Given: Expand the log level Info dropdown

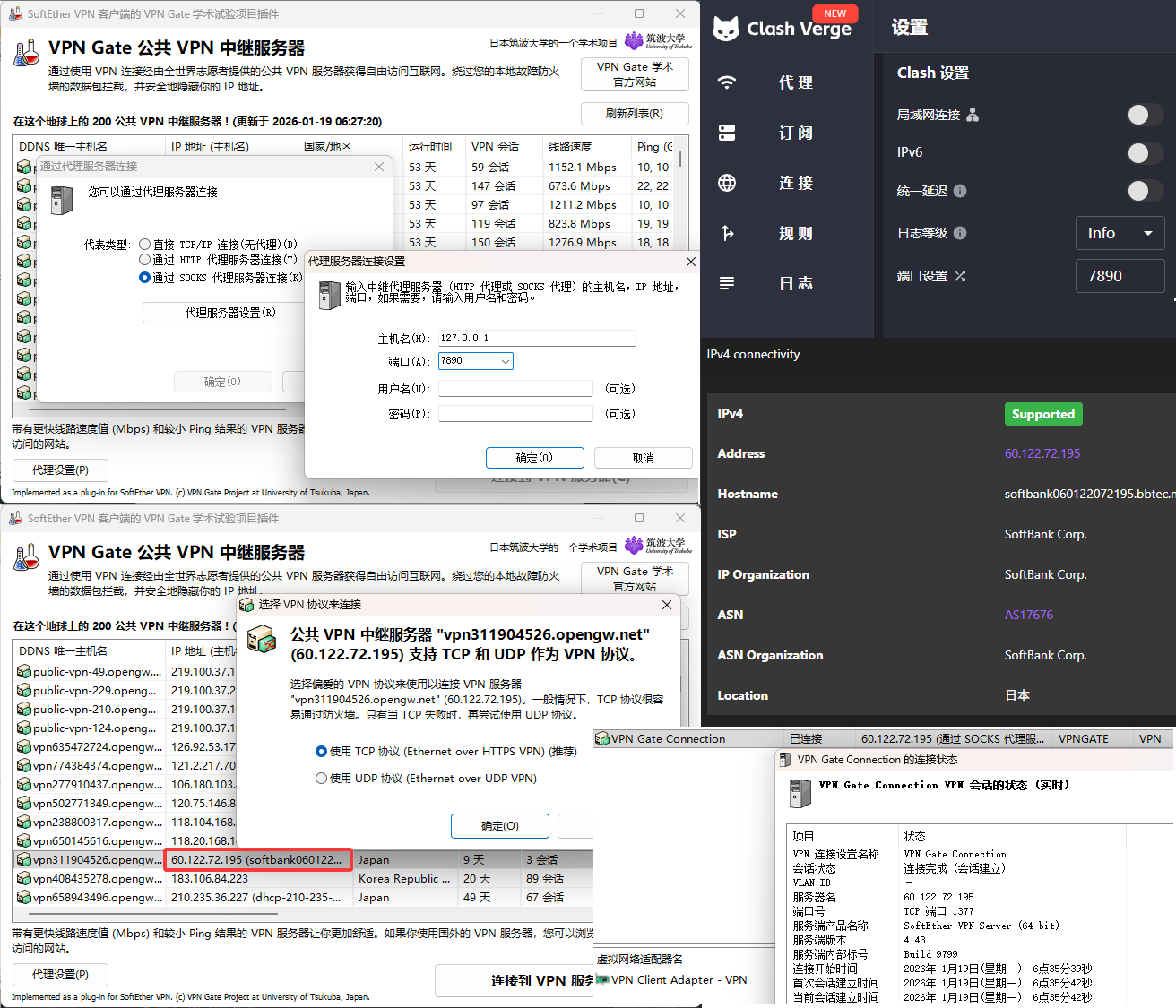Looking at the screenshot, I should 1120,233.
